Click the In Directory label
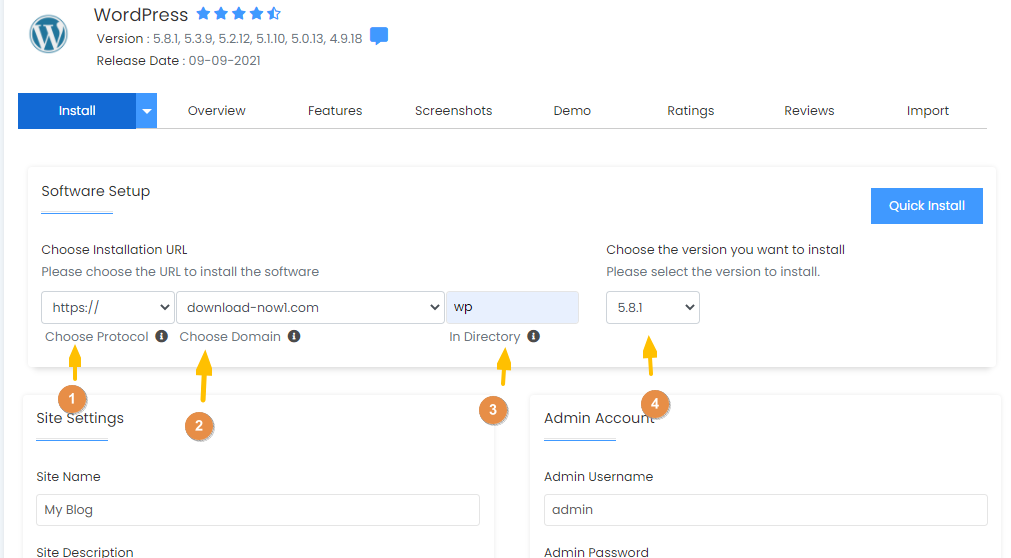This screenshot has height=558, width=1011. point(485,337)
